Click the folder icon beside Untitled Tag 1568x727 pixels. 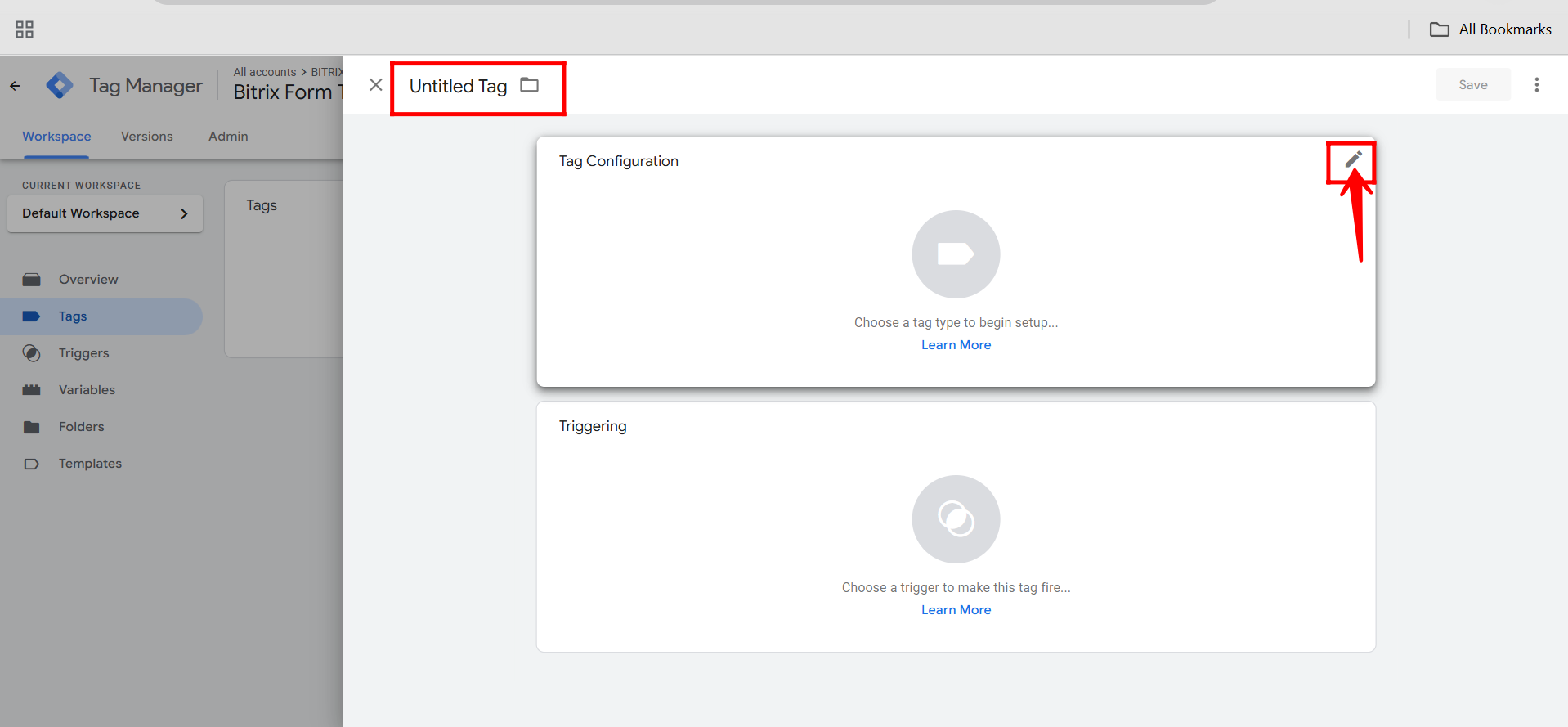pos(530,85)
